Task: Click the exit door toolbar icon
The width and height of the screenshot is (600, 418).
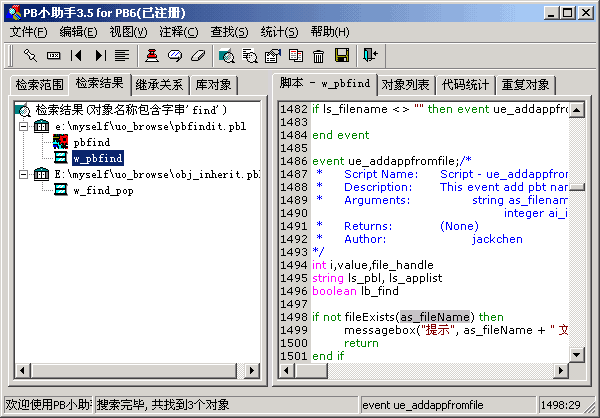Action: [371, 55]
